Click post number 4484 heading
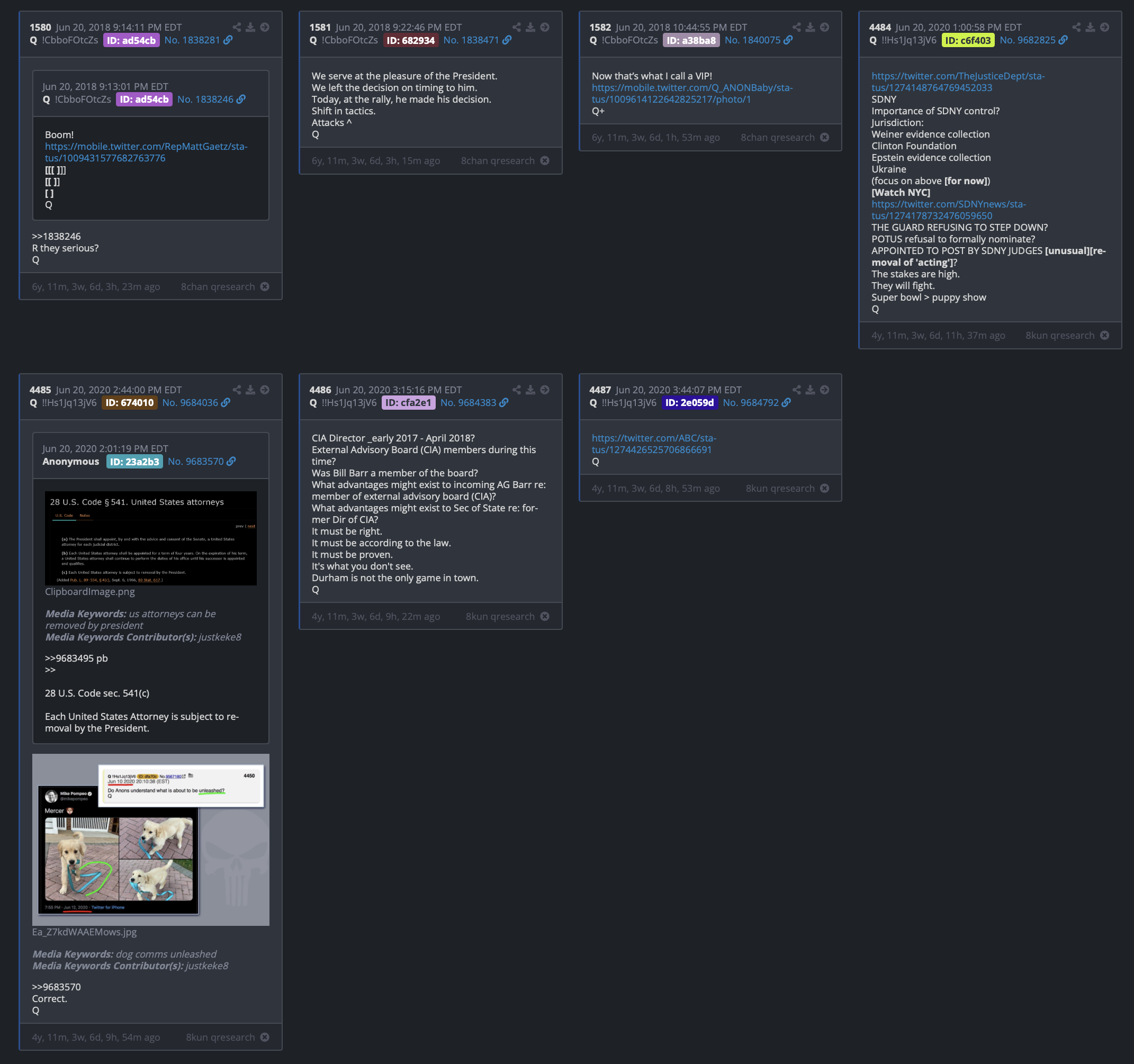The width and height of the screenshot is (1134, 1064). point(880,28)
